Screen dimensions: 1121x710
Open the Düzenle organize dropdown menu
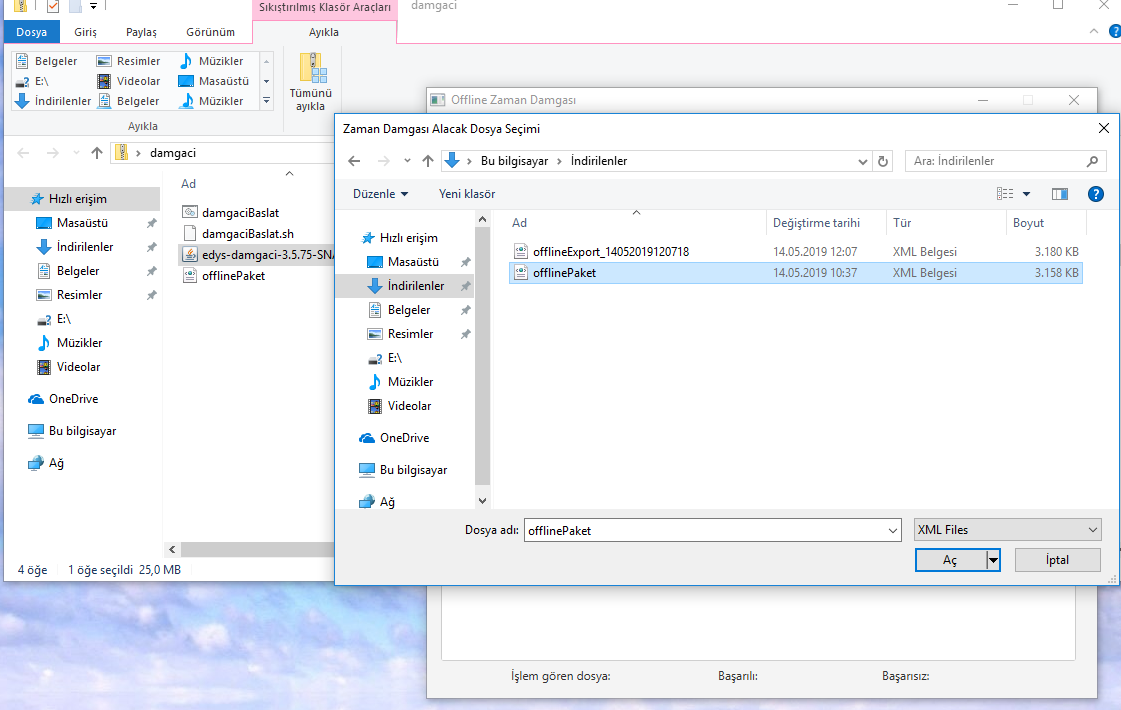pos(380,194)
